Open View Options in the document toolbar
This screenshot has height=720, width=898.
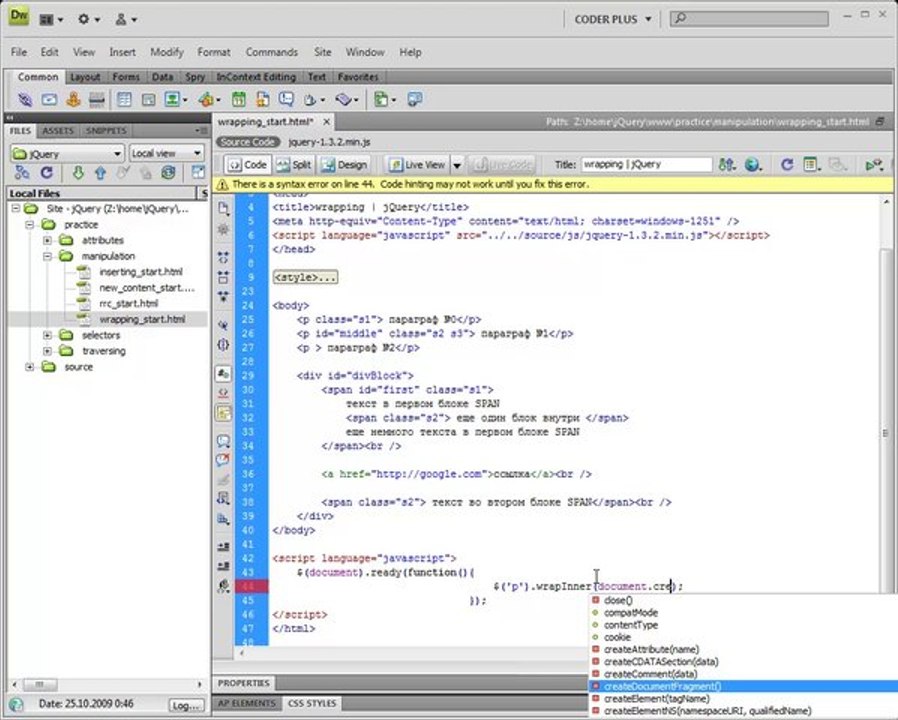pyautogui.click(x=812, y=165)
